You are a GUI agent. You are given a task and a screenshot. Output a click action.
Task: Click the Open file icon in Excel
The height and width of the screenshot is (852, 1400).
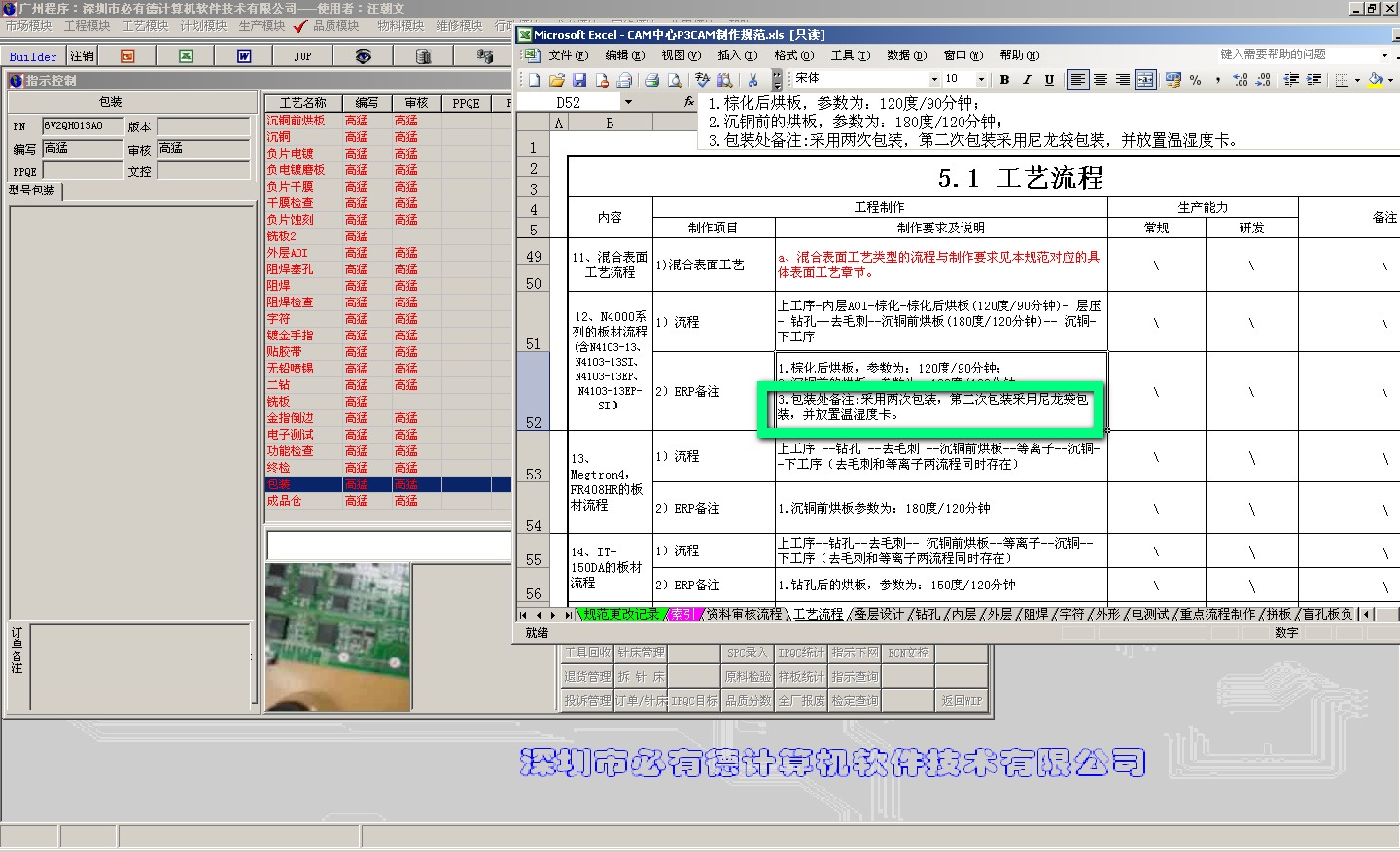click(x=556, y=80)
